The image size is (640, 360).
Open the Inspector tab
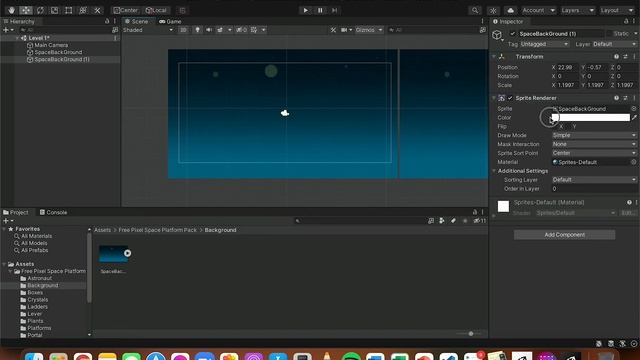tap(508, 21)
